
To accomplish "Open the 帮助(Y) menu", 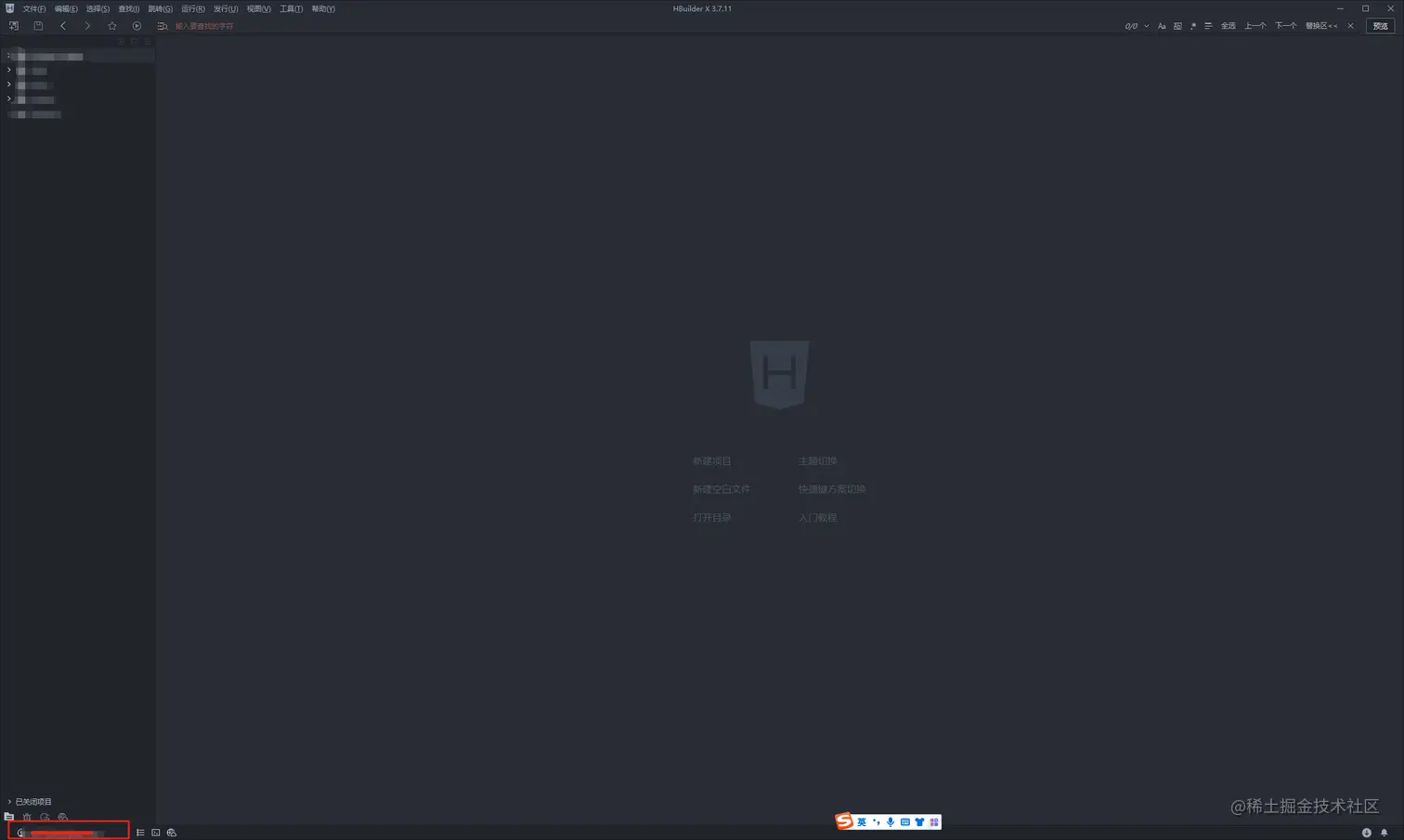I will coord(323,8).
